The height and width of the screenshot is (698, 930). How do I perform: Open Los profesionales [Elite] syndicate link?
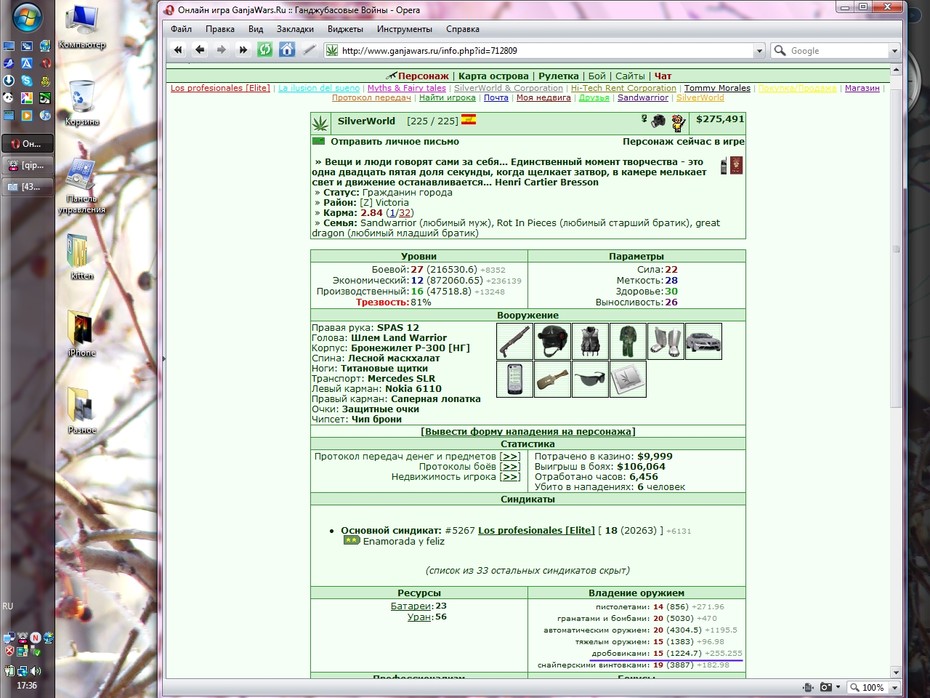click(536, 530)
